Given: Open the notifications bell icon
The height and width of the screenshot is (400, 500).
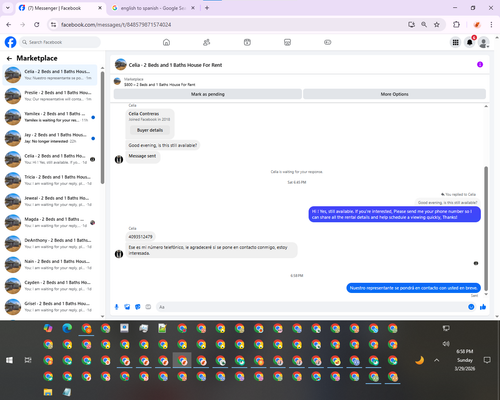Looking at the screenshot, I should [470, 42].
